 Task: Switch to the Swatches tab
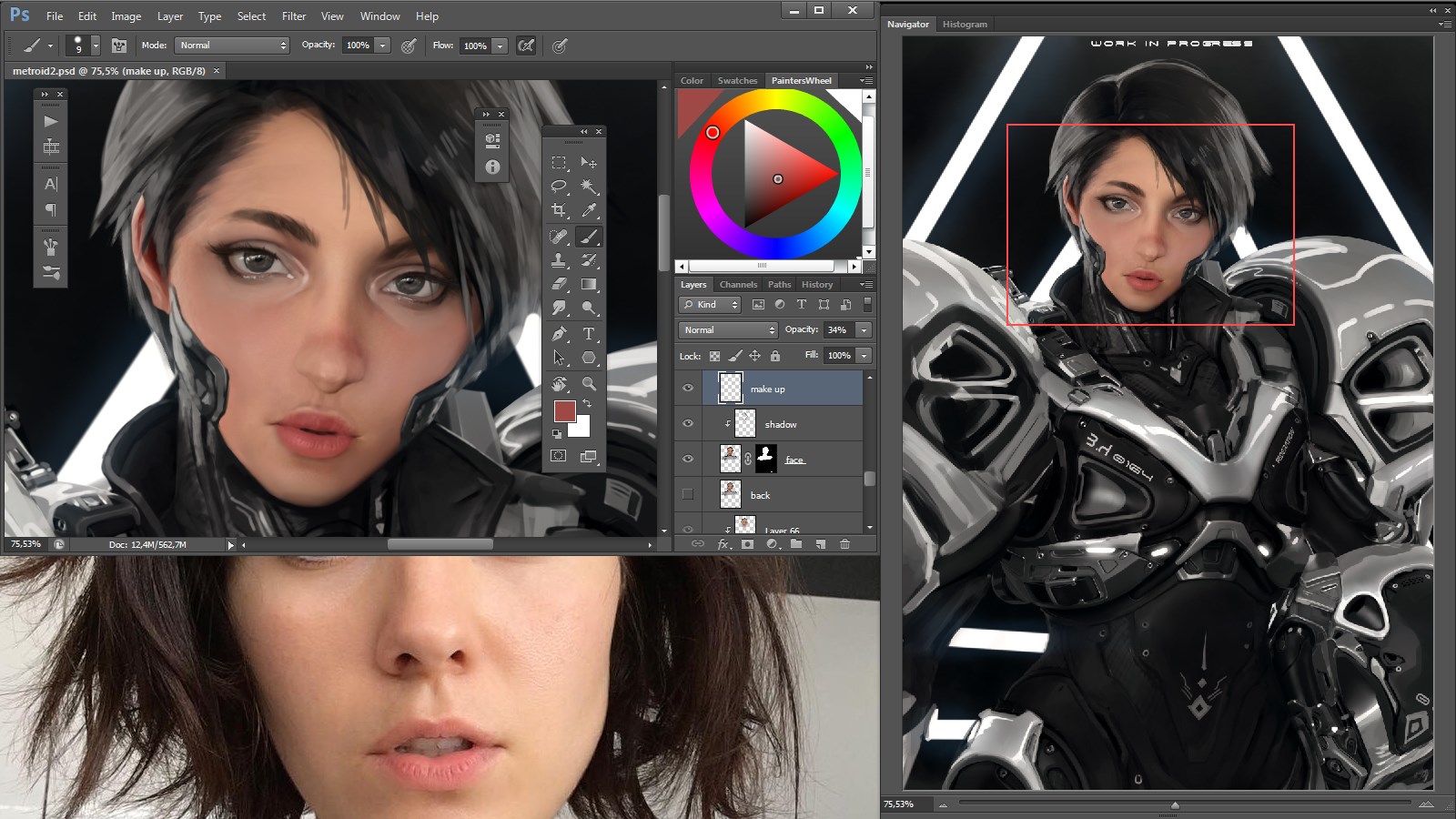(737, 81)
